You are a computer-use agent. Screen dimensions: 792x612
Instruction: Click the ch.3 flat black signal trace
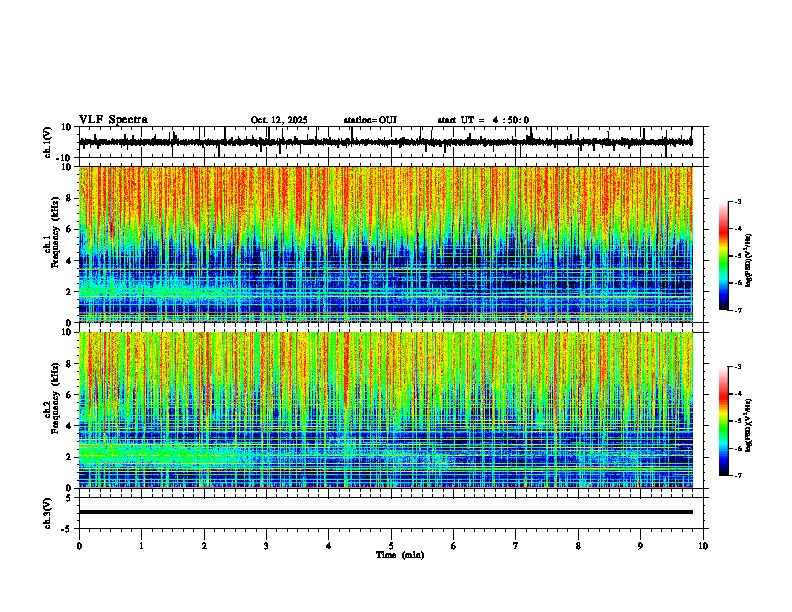pyautogui.click(x=385, y=512)
